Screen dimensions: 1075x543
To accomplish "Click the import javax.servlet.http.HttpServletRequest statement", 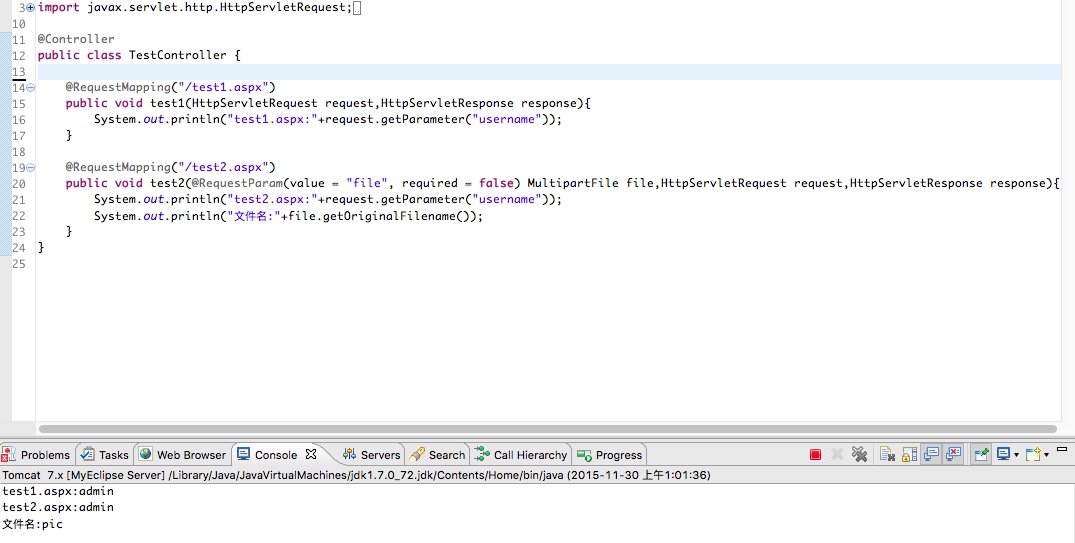I will pyautogui.click(x=195, y=8).
